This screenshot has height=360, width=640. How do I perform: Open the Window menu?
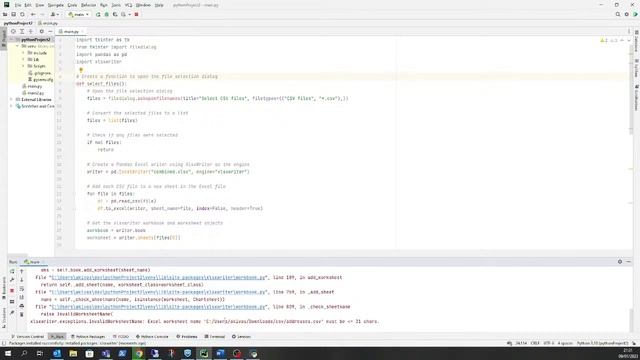(x=143, y=5)
